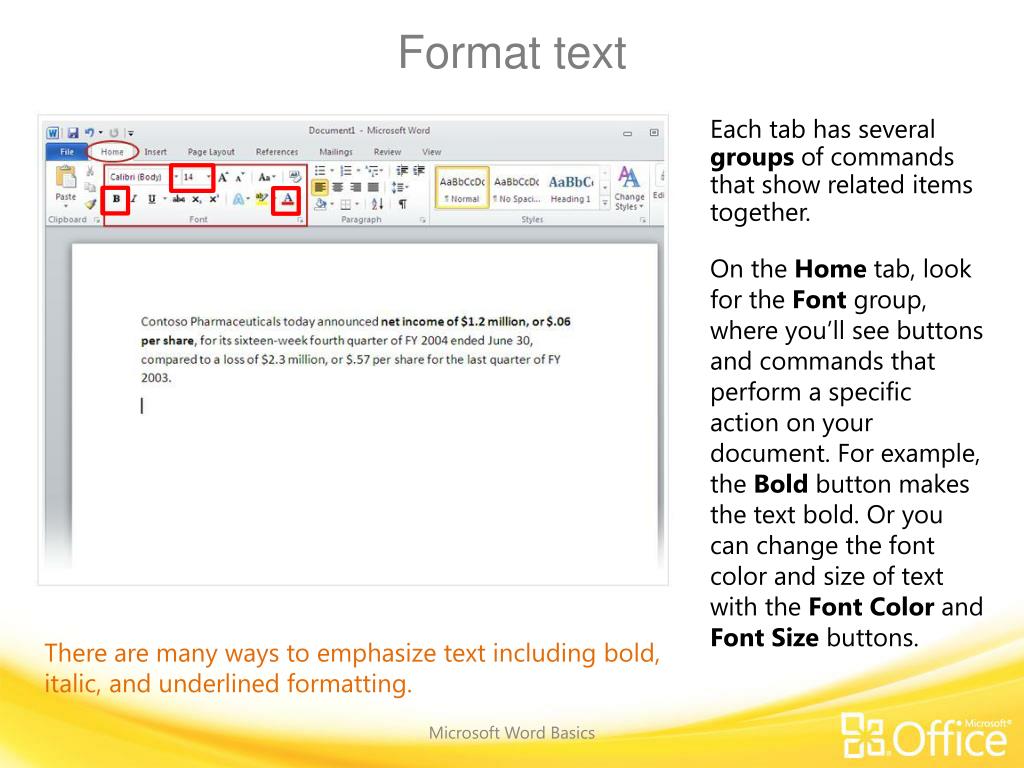This screenshot has height=768, width=1024.
Task: Open the Font dialog launcher
Action: pyautogui.click(x=300, y=221)
